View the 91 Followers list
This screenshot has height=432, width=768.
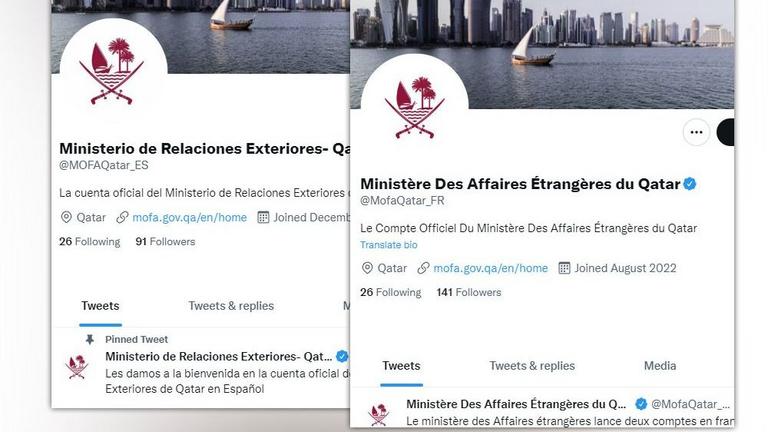tap(165, 241)
